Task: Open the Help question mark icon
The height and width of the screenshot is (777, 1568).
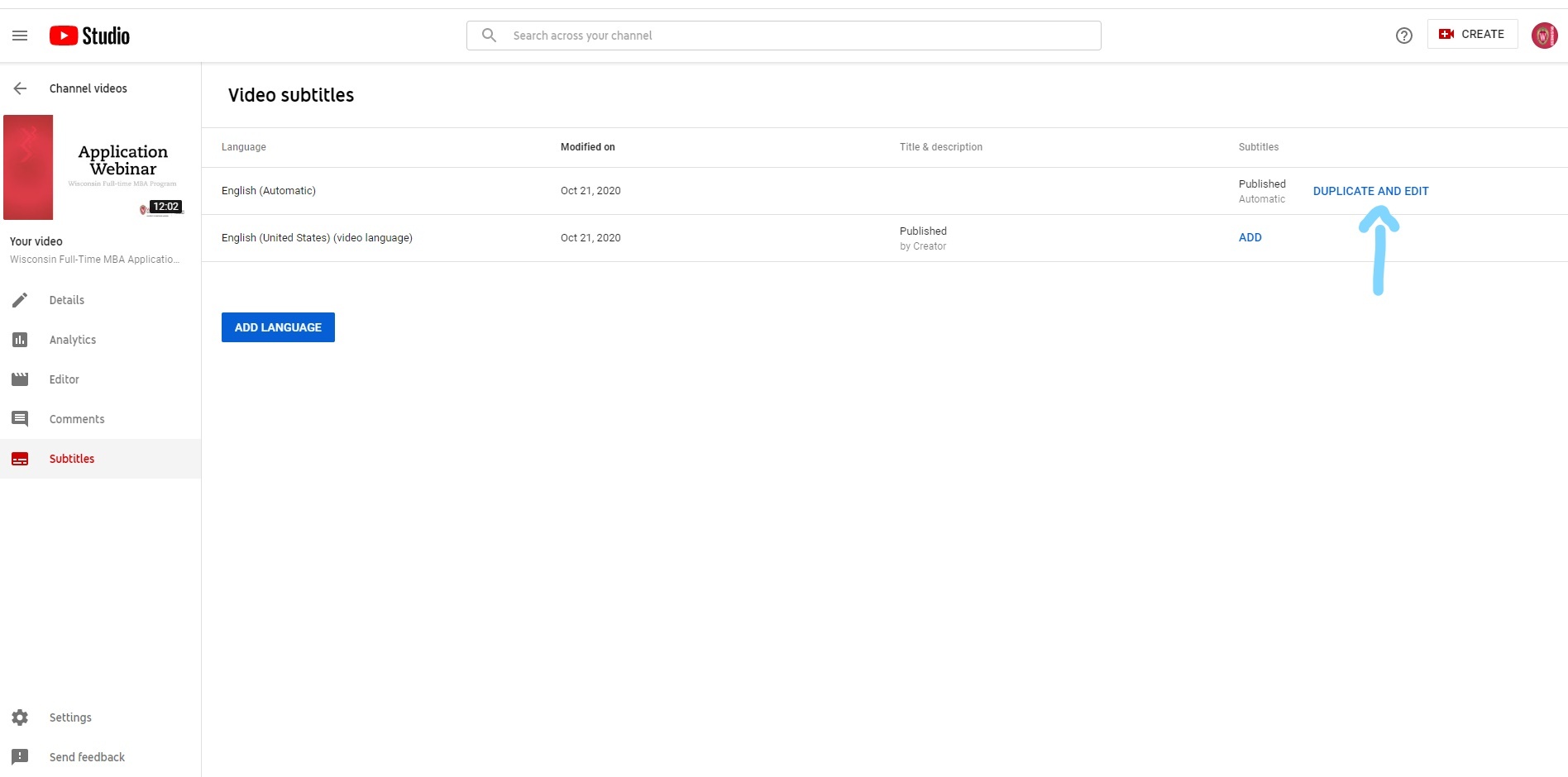Action: (x=1403, y=36)
